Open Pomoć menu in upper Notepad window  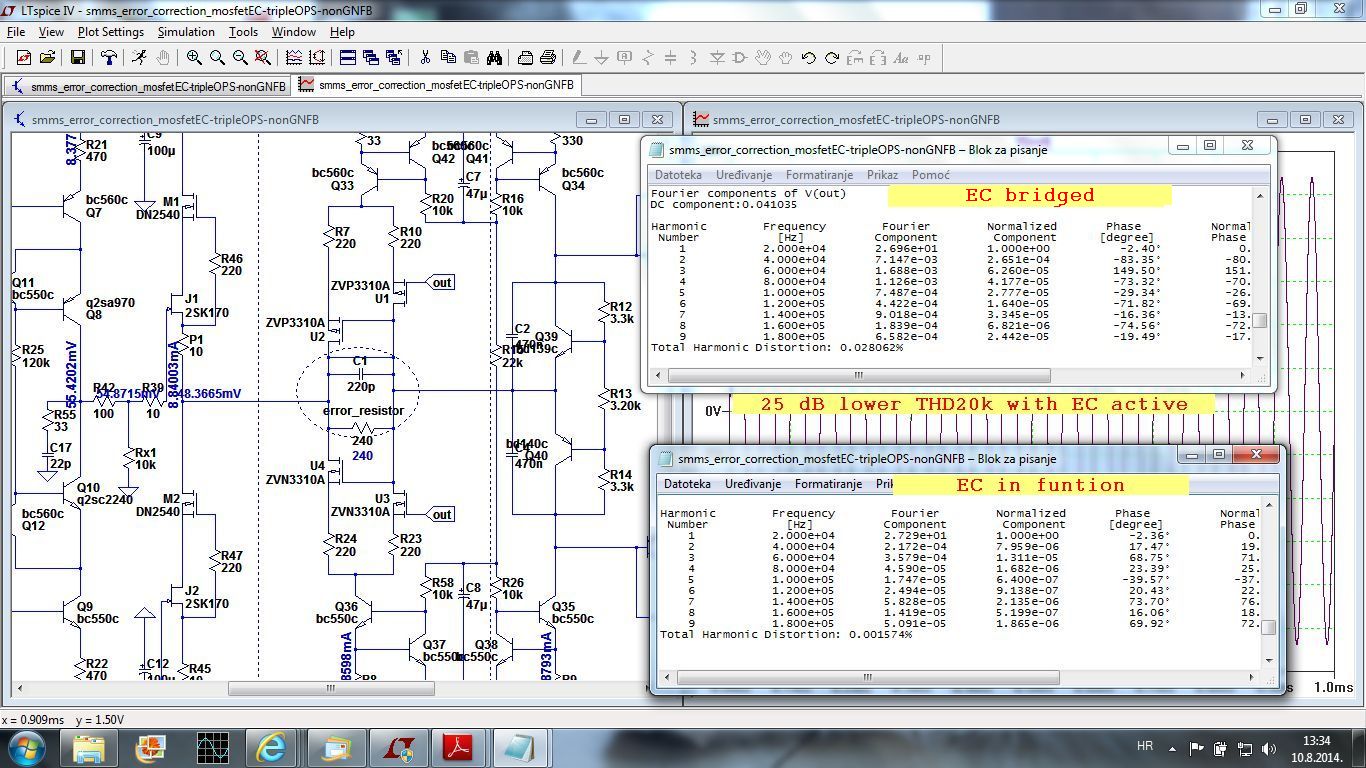[930, 175]
